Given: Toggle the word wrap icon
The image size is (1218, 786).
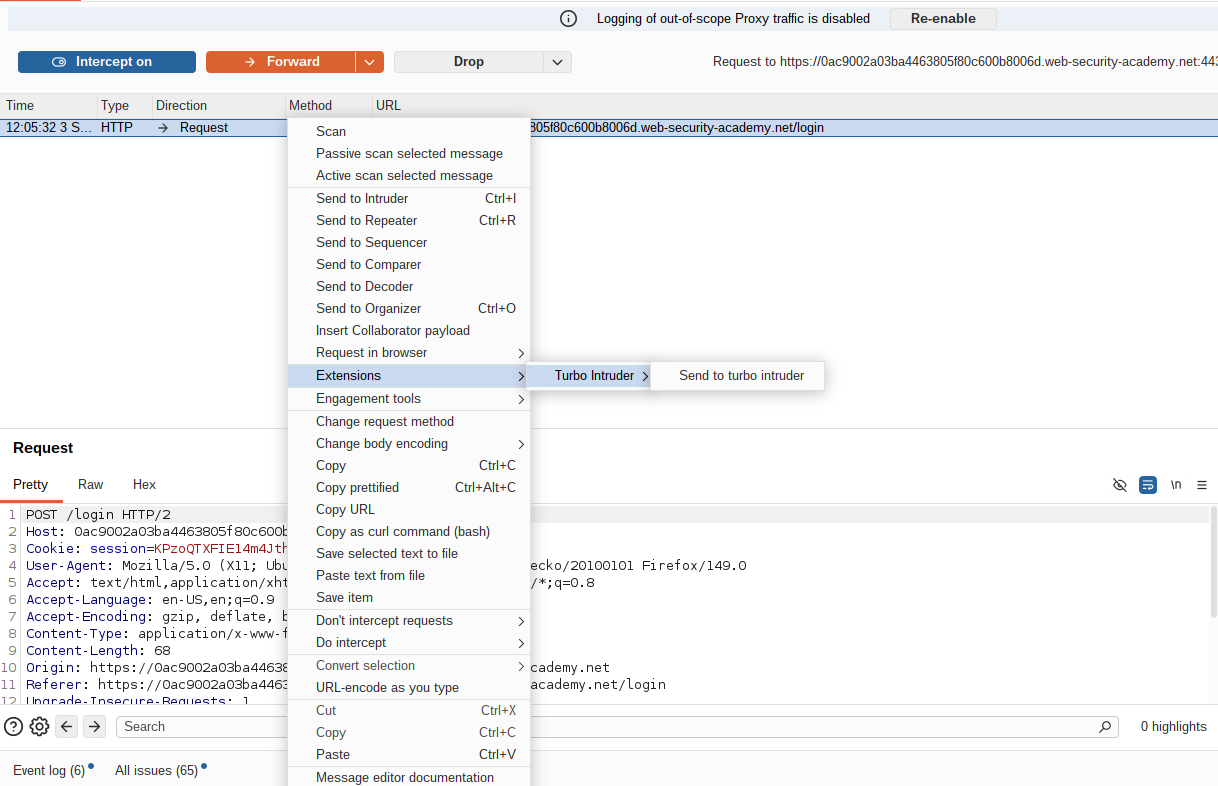Looking at the screenshot, I should coord(1148,485).
